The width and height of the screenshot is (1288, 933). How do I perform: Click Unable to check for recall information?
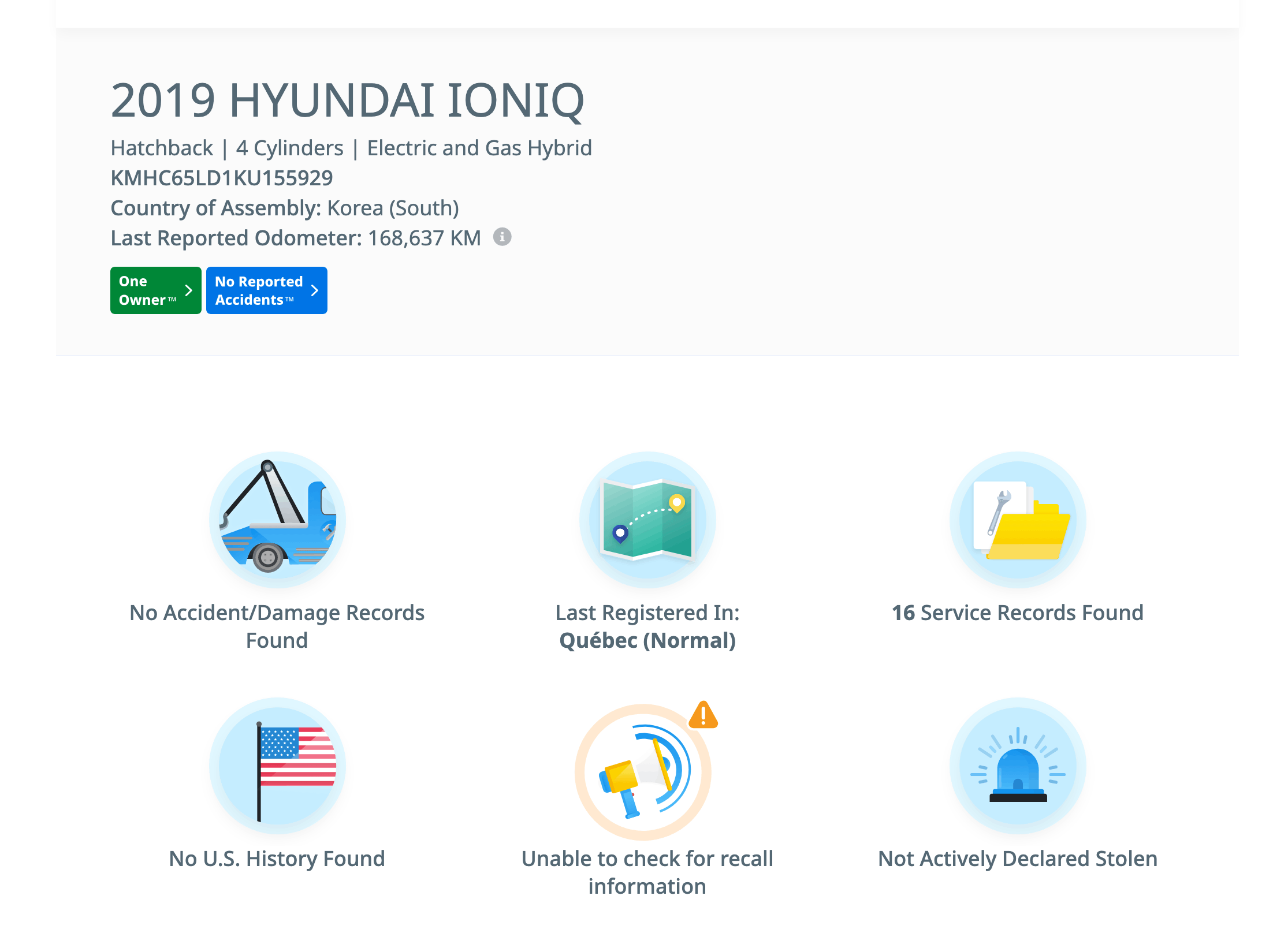pyautogui.click(x=647, y=872)
